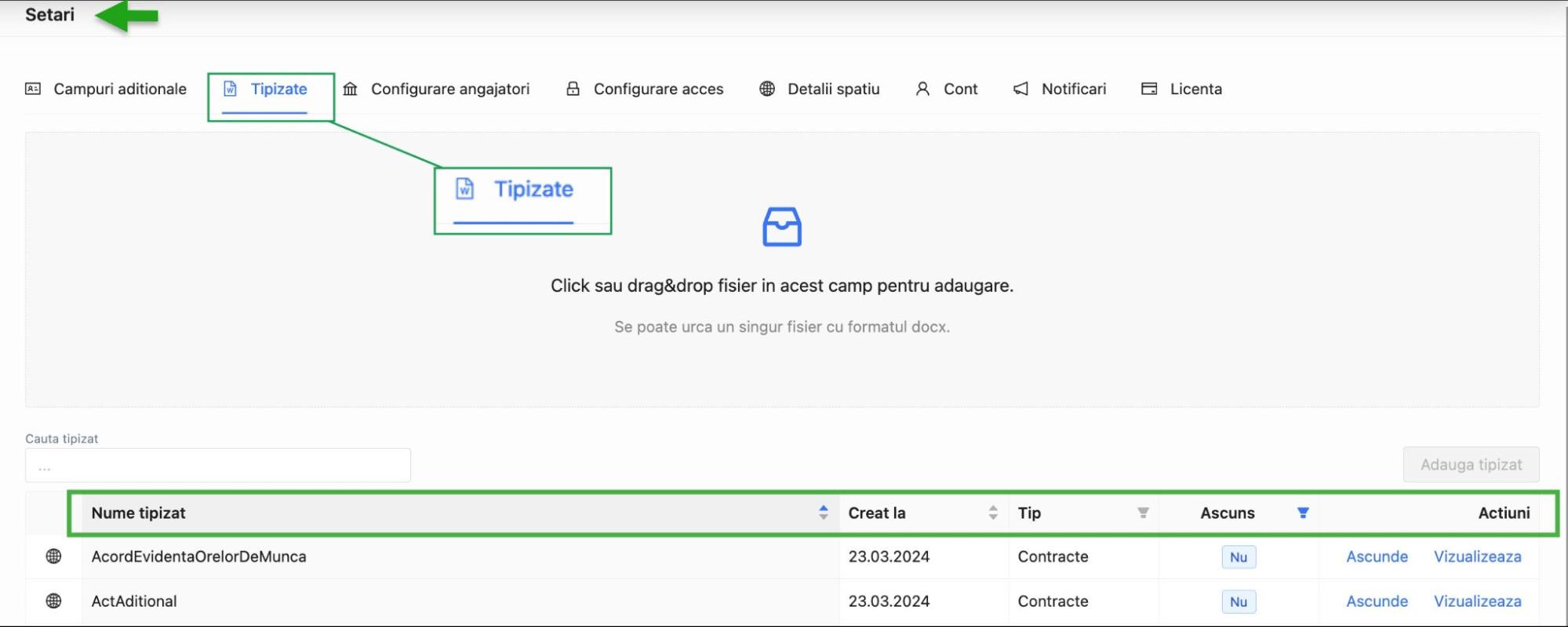Click the user icon beside Cont
The image size is (1568, 627).
923,89
